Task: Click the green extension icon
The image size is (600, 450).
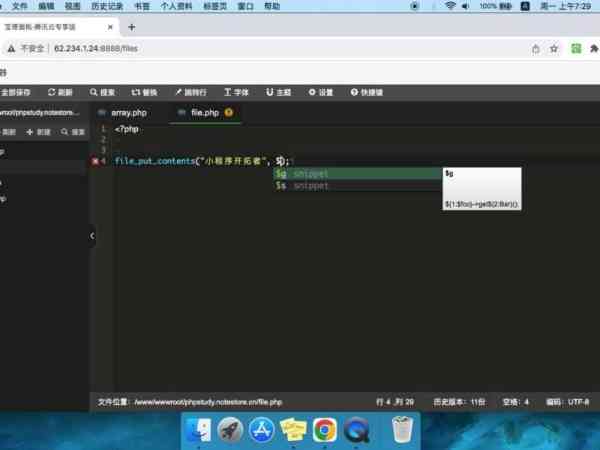Action: tap(576, 49)
